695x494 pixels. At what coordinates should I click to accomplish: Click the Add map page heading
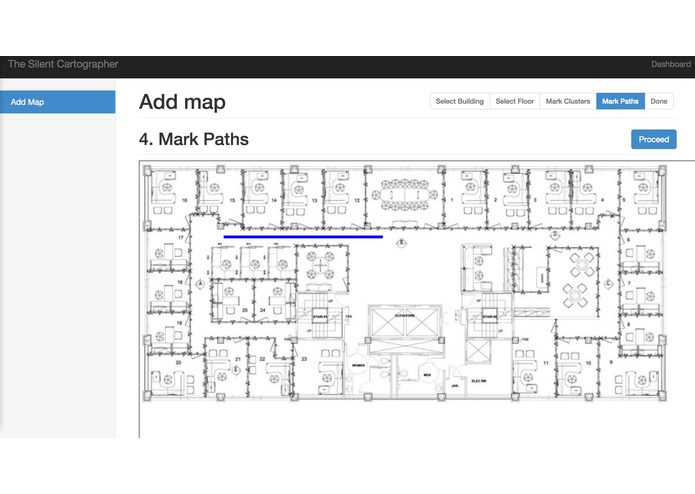coord(182,102)
